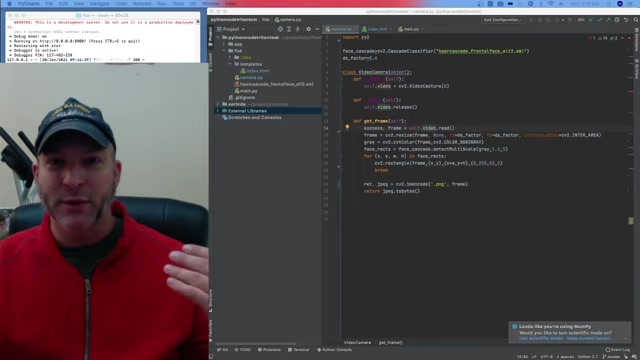The width and height of the screenshot is (640, 360).
Task: Toggle the Terminal tool window button
Action: point(298,350)
